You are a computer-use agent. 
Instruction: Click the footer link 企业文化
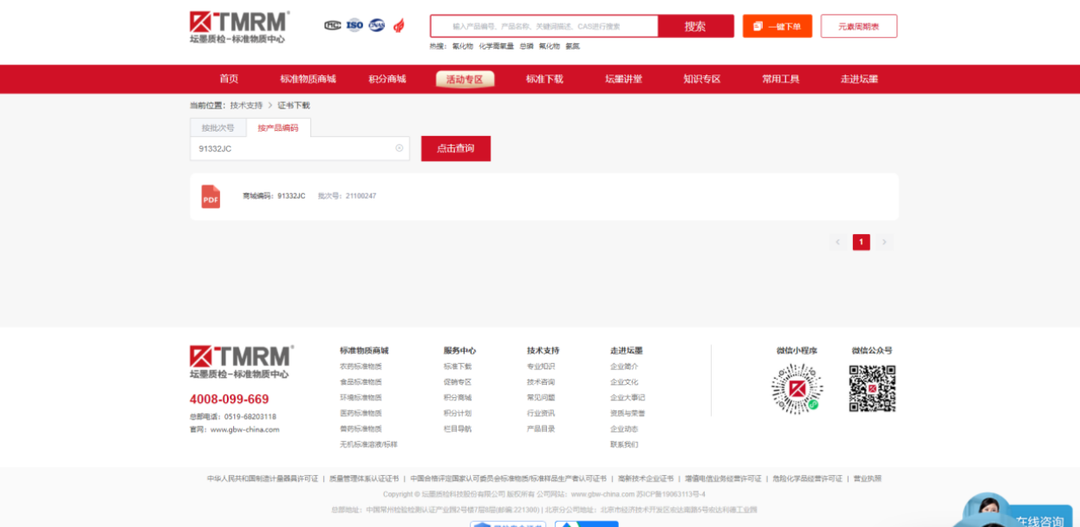624,382
